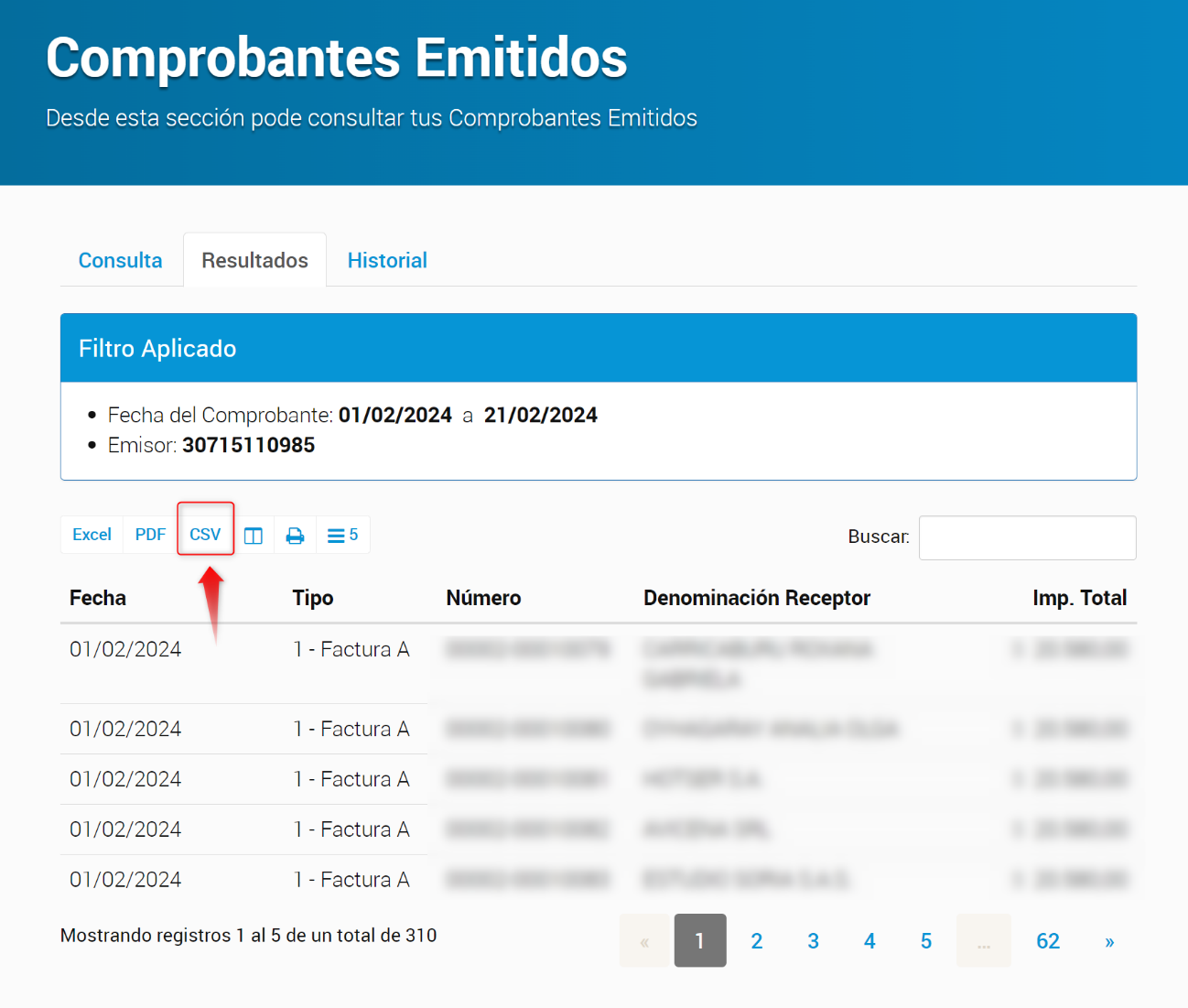Sort by Denominación Receptor header
Viewport: 1188px width, 1008px height.
(756, 598)
